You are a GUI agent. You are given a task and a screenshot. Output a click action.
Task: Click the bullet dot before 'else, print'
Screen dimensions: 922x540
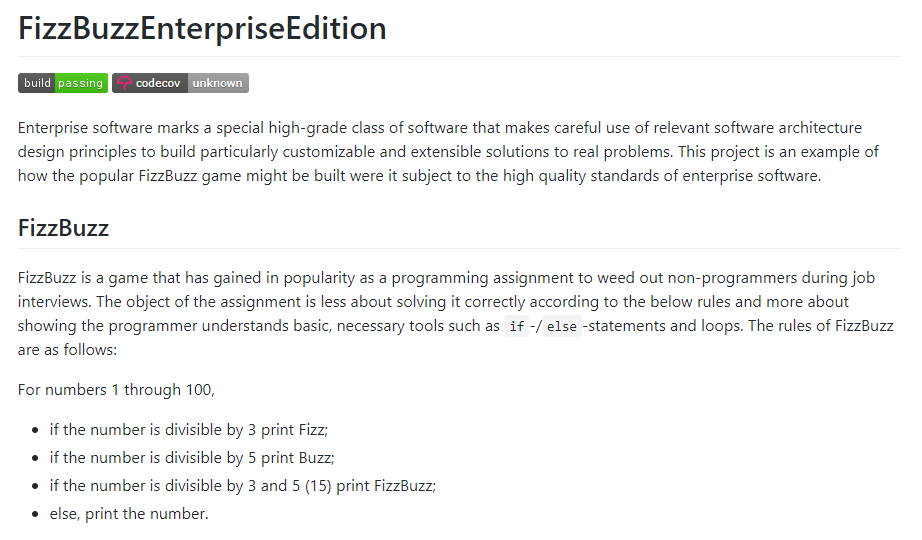tap(36, 515)
